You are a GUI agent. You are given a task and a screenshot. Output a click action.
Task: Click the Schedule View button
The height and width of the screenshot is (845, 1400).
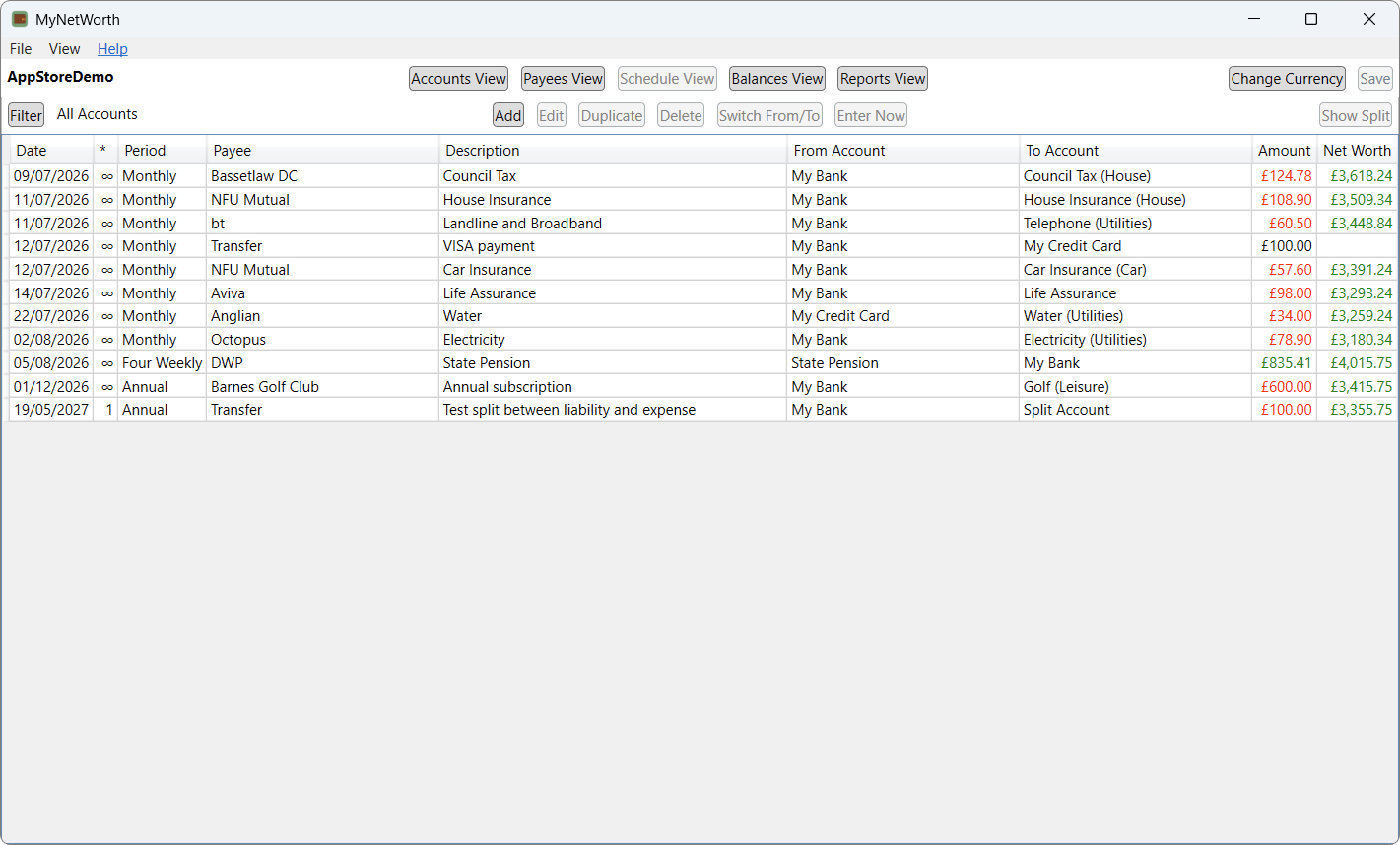(667, 79)
